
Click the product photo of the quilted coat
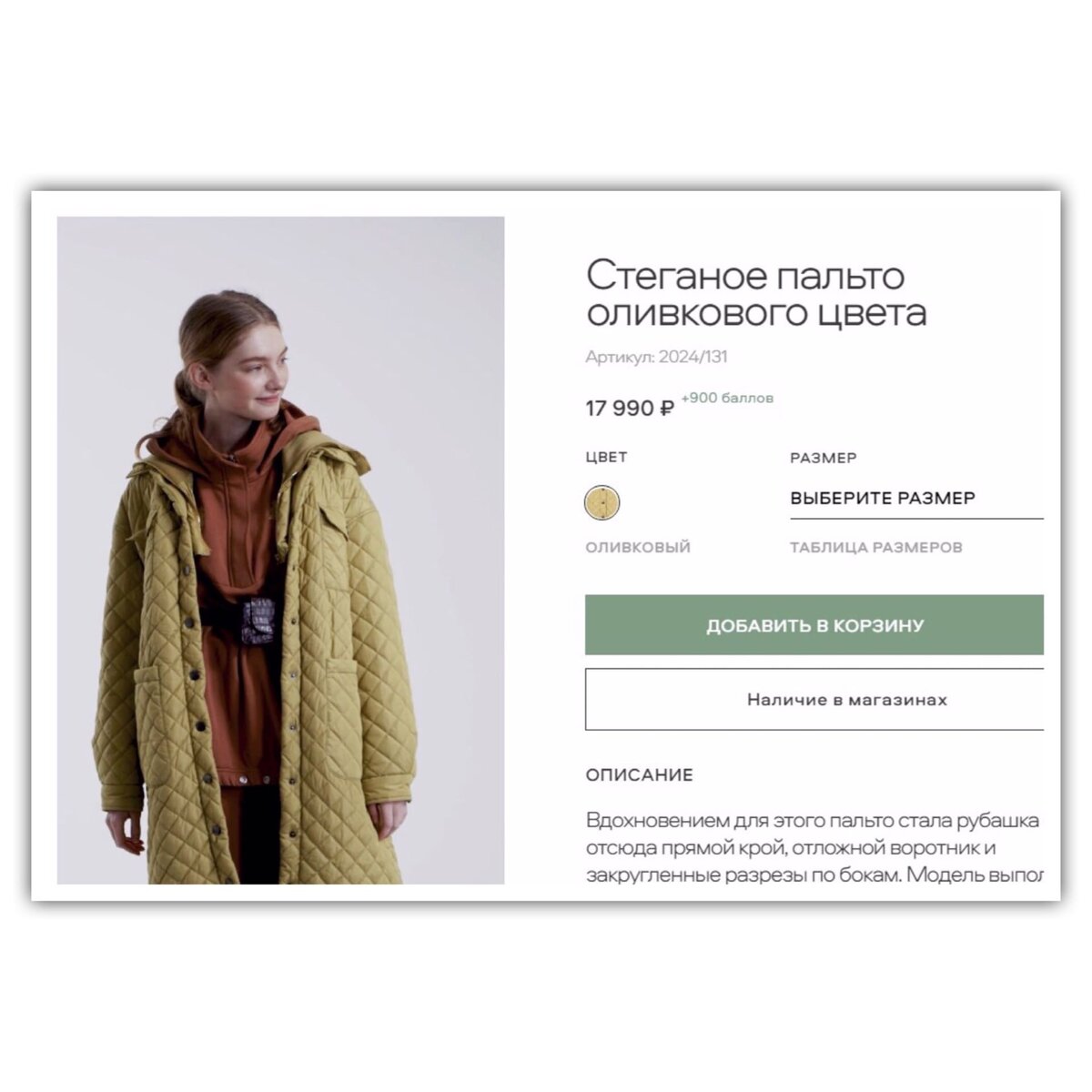280,550
